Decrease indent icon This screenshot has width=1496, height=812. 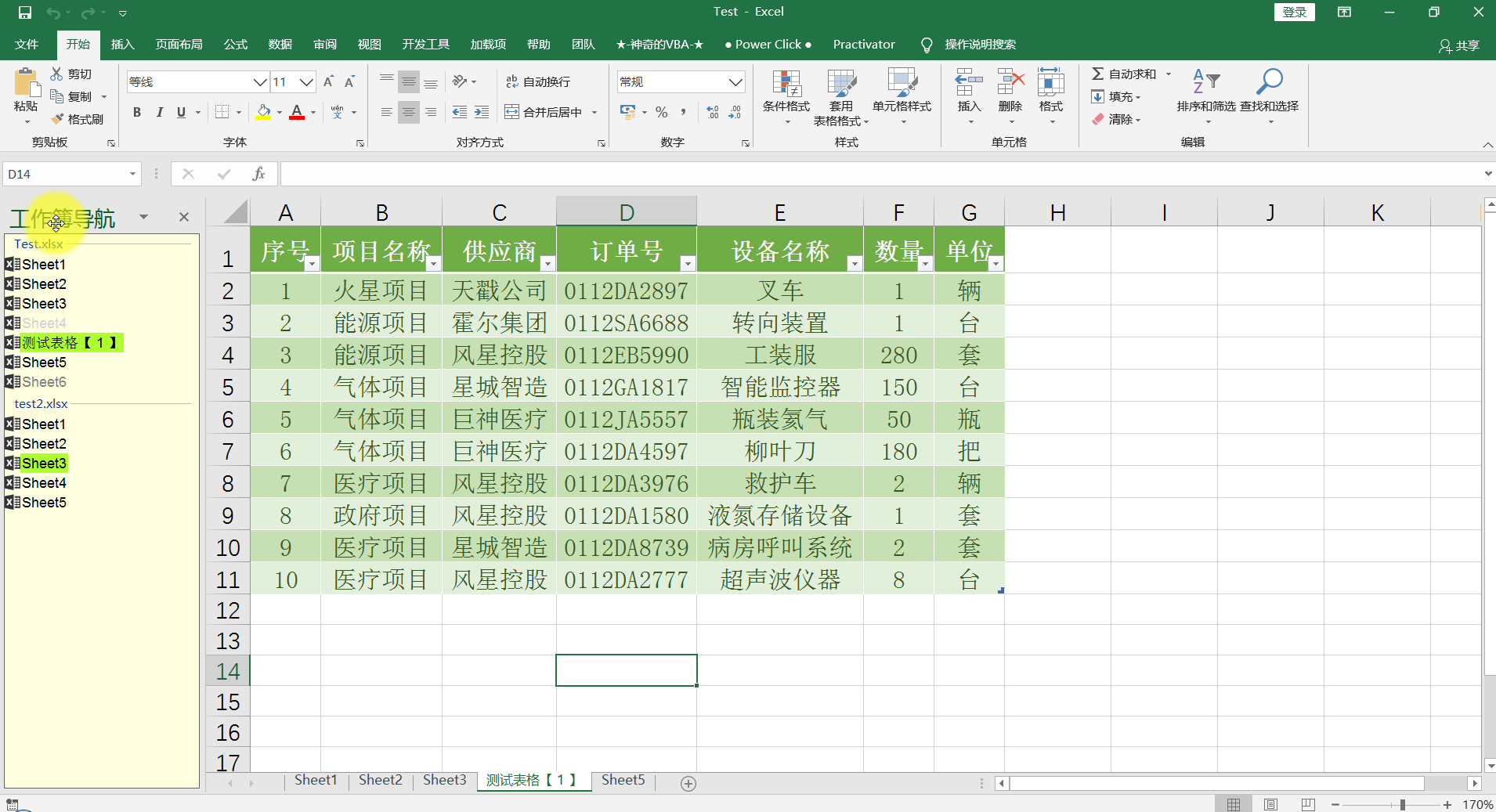[460, 112]
